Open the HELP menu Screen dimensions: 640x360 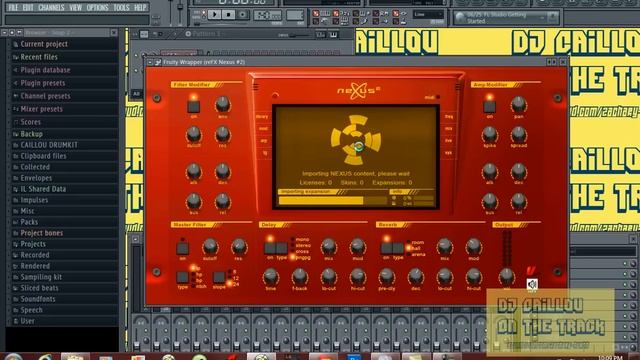[x=140, y=7]
